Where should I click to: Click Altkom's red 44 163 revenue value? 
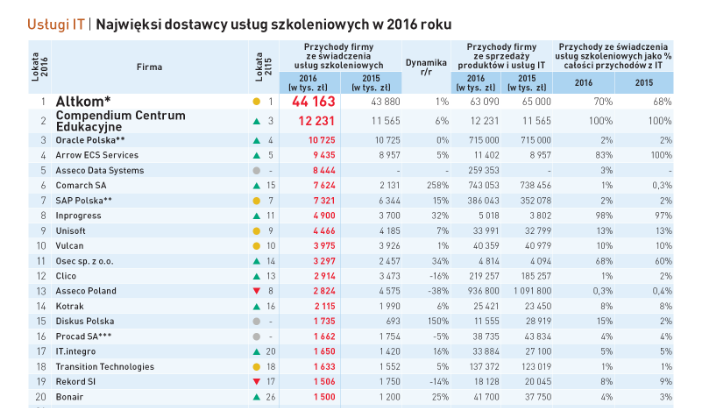coord(313,102)
